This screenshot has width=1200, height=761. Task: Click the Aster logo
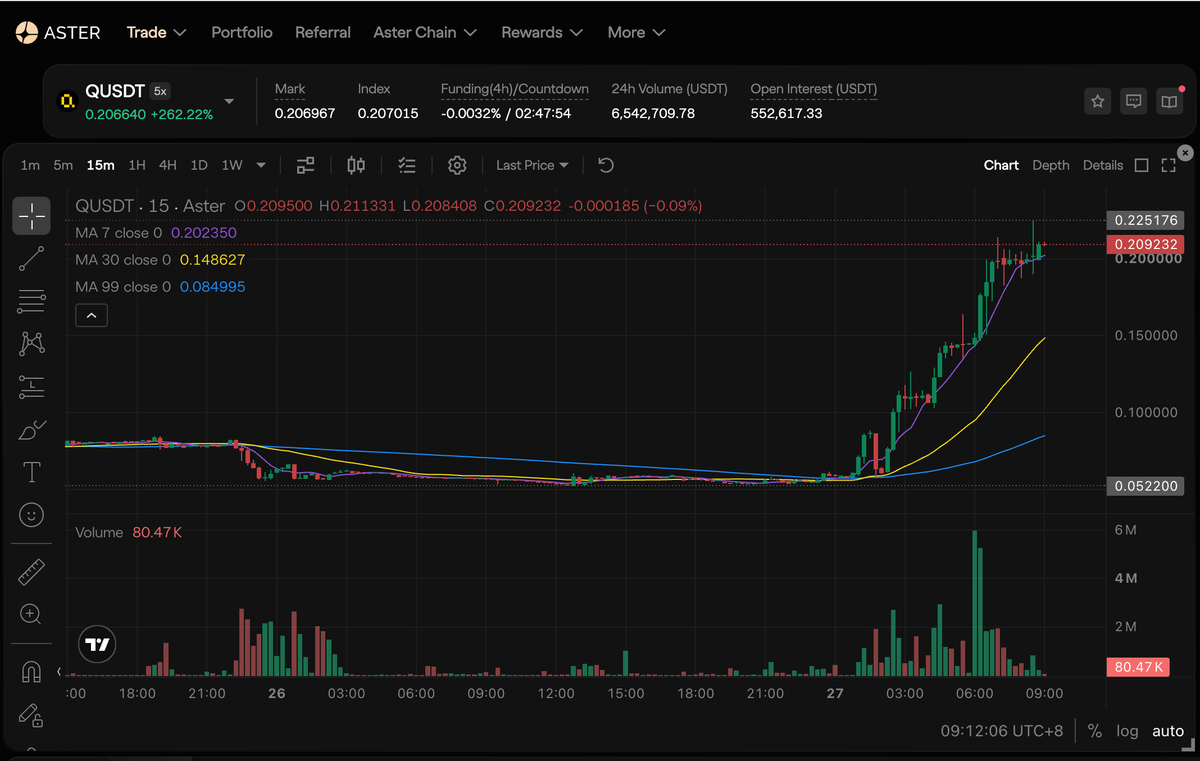click(x=57, y=32)
